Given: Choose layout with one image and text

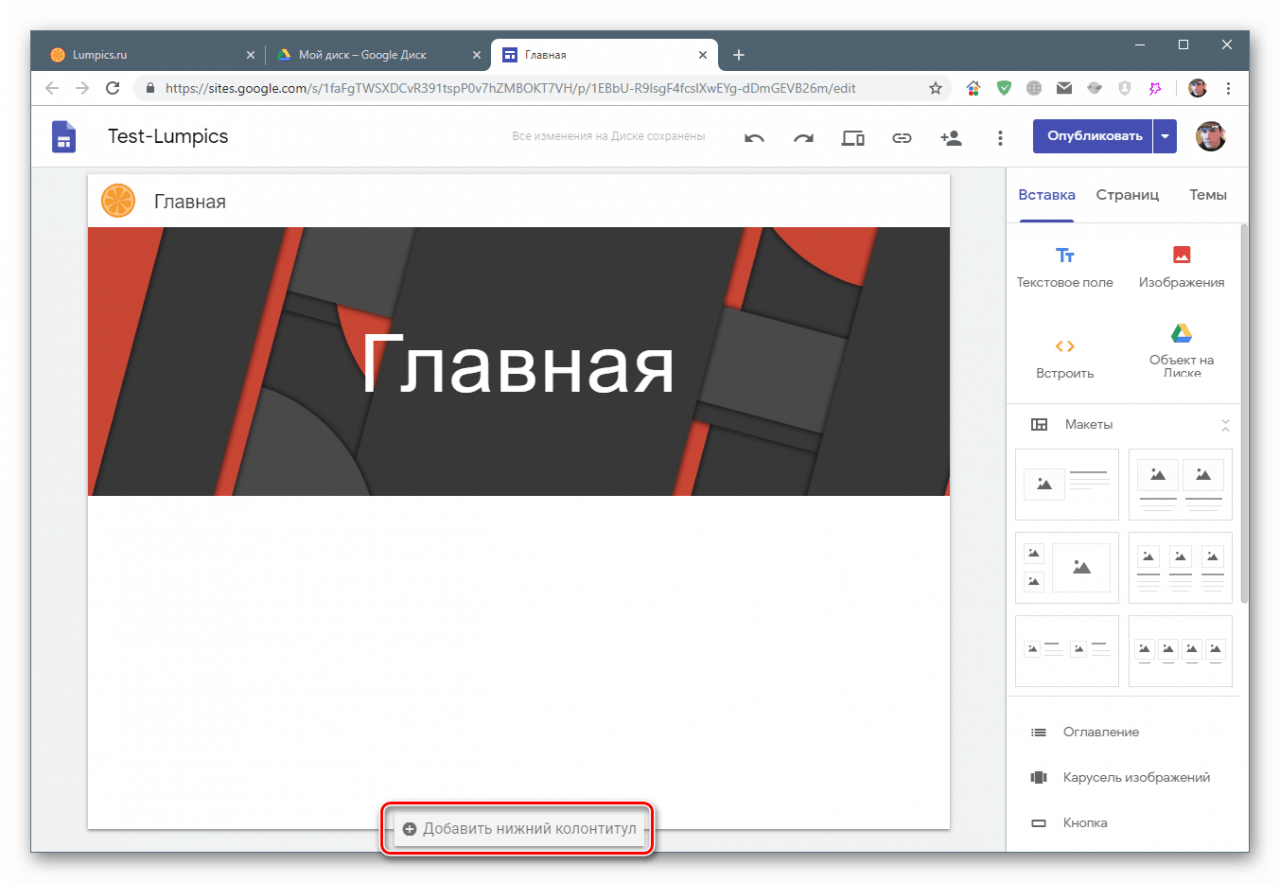Looking at the screenshot, I should pyautogui.click(x=1067, y=484).
